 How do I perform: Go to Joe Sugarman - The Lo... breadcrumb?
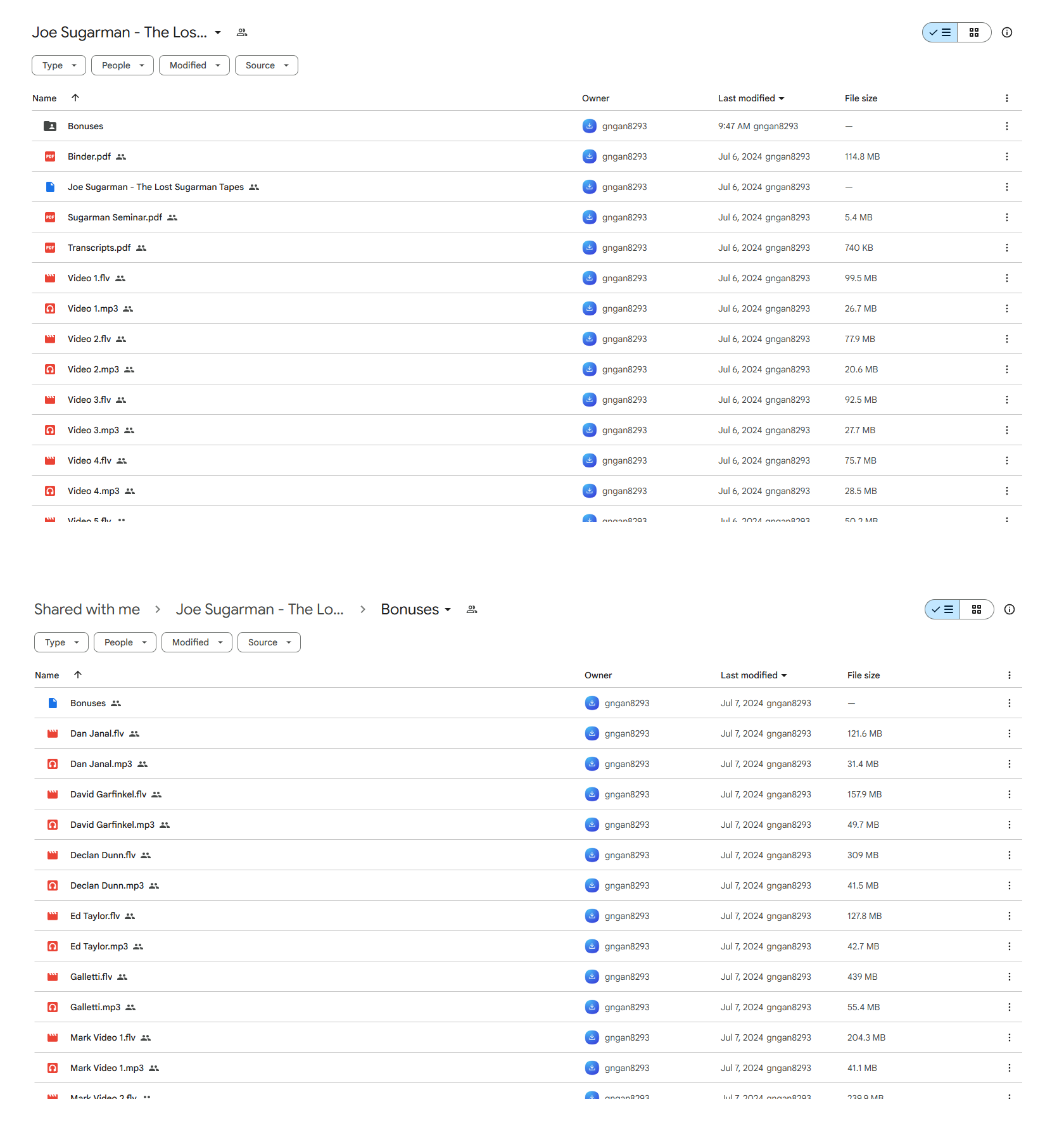260,609
